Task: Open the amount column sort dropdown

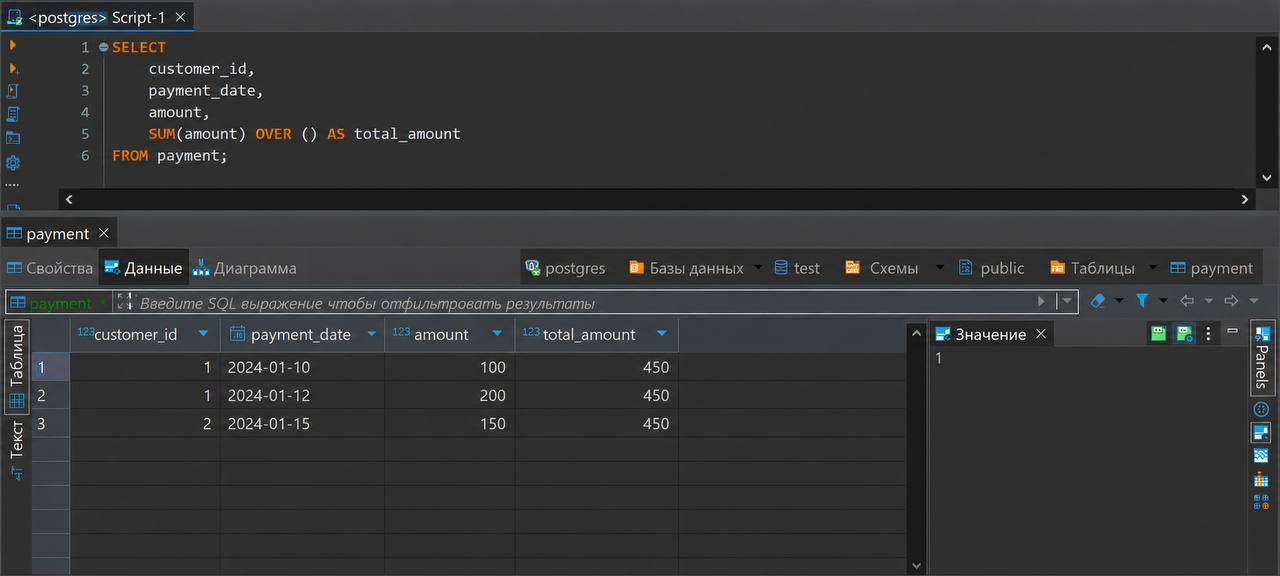Action: pos(497,334)
